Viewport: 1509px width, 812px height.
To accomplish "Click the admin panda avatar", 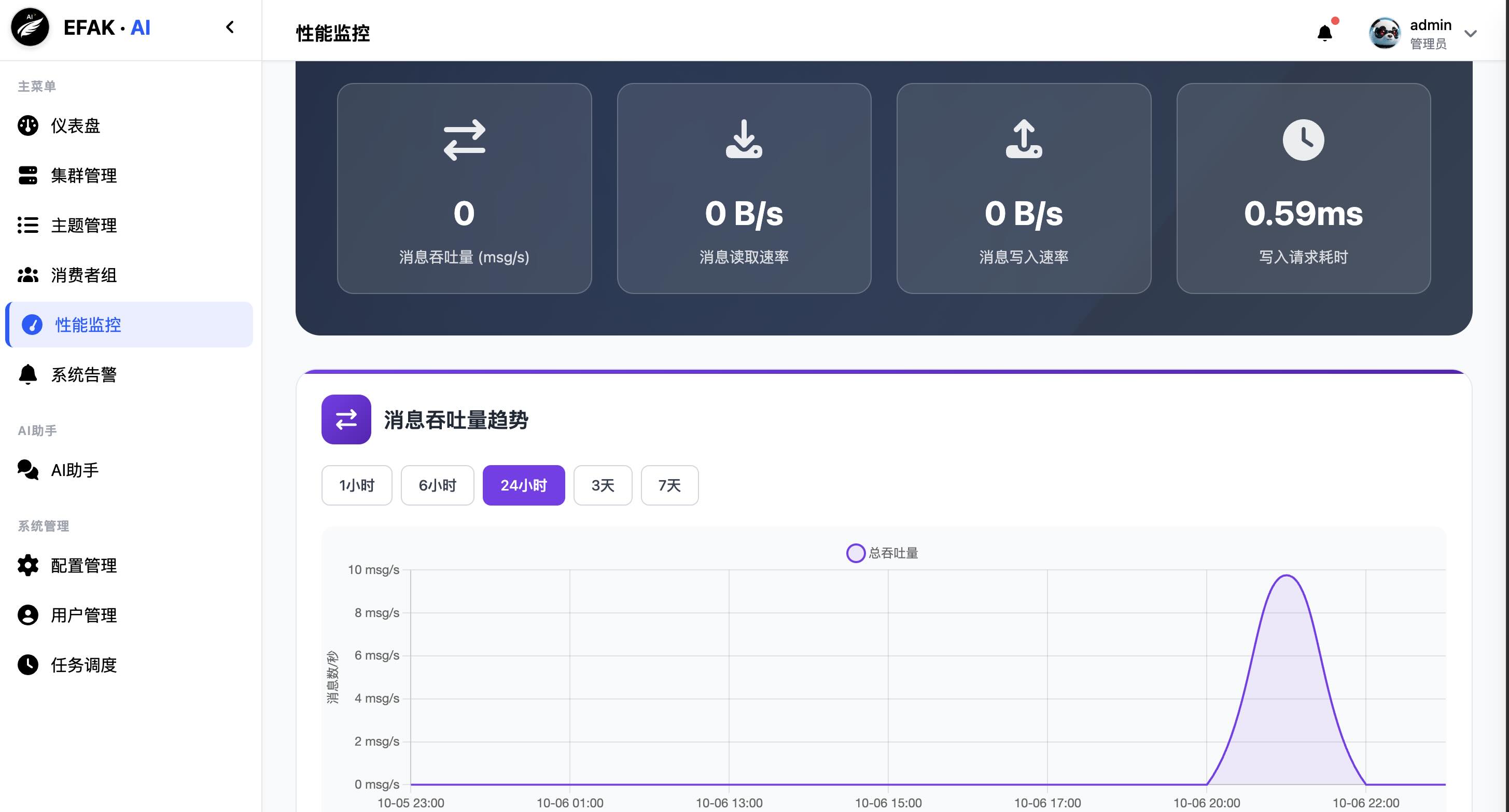I will coord(1385,33).
